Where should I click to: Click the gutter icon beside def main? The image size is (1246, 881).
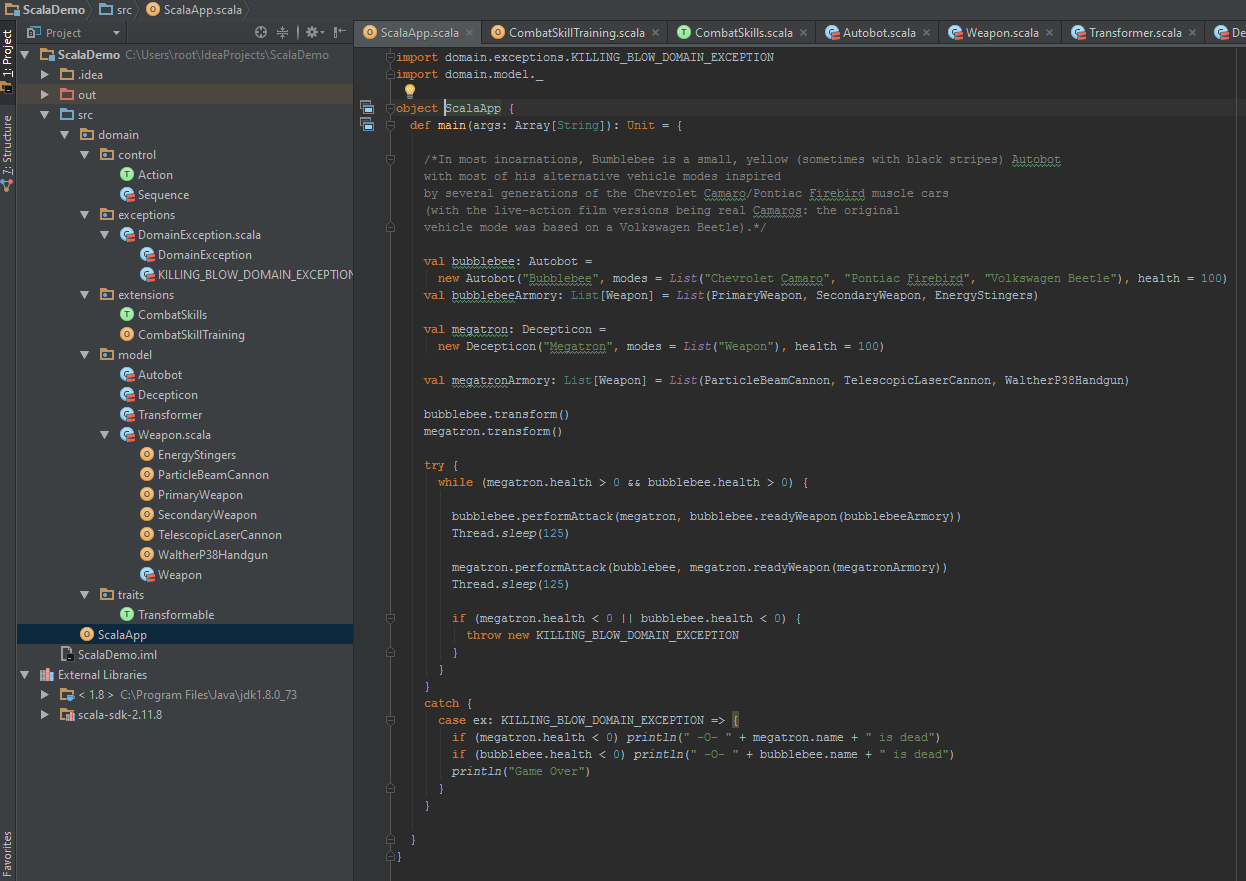coord(366,125)
